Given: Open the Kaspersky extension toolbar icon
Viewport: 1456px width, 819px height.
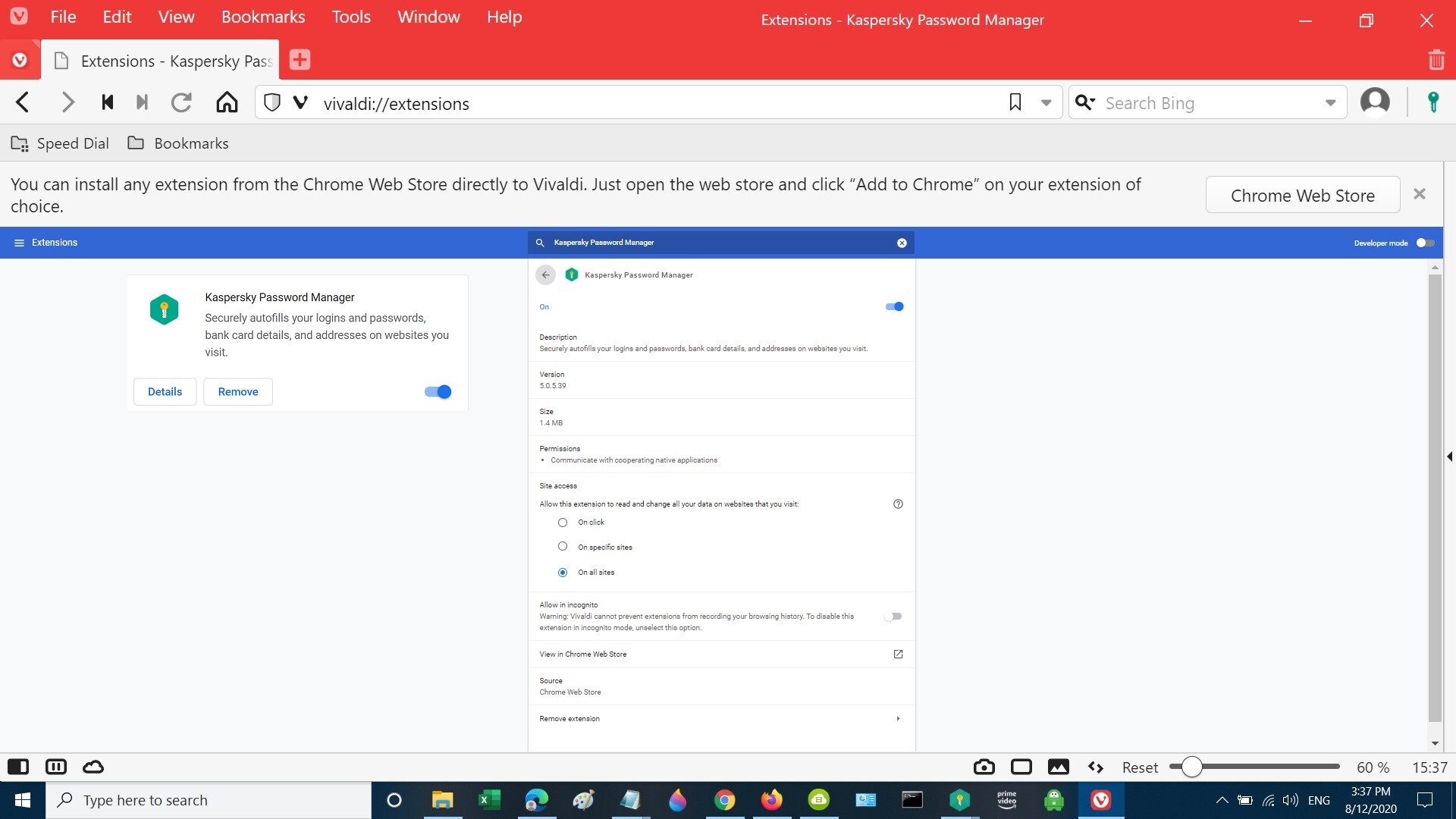Looking at the screenshot, I should pyautogui.click(x=1432, y=102).
